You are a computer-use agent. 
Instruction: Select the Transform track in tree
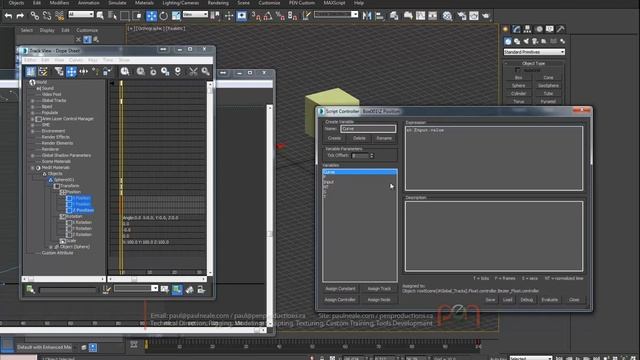point(67,186)
